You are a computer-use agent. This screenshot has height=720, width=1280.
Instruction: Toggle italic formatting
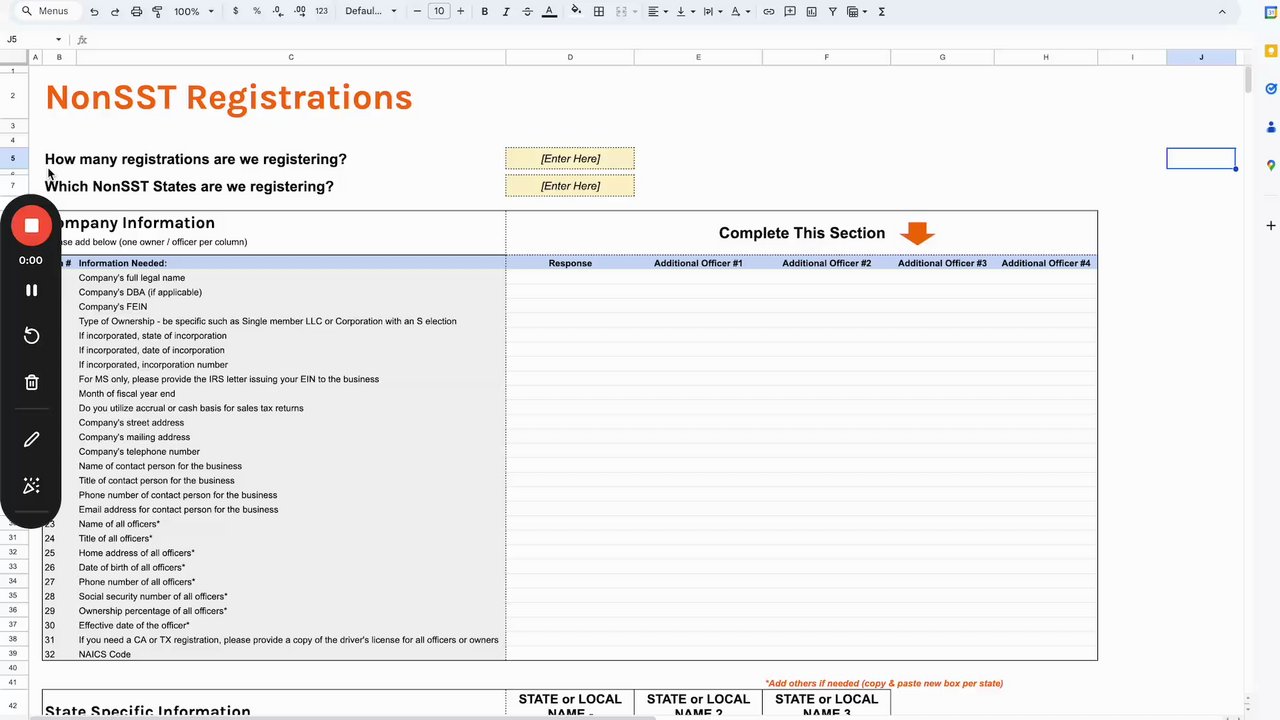click(x=506, y=11)
